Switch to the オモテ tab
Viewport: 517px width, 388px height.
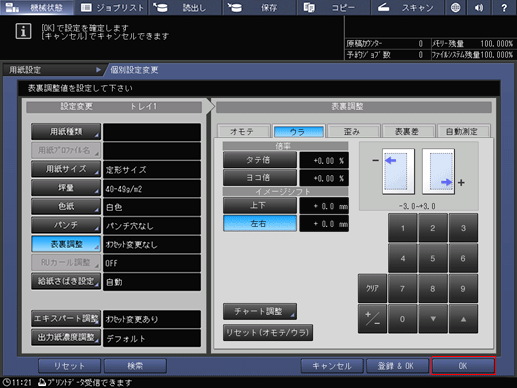tap(243, 131)
